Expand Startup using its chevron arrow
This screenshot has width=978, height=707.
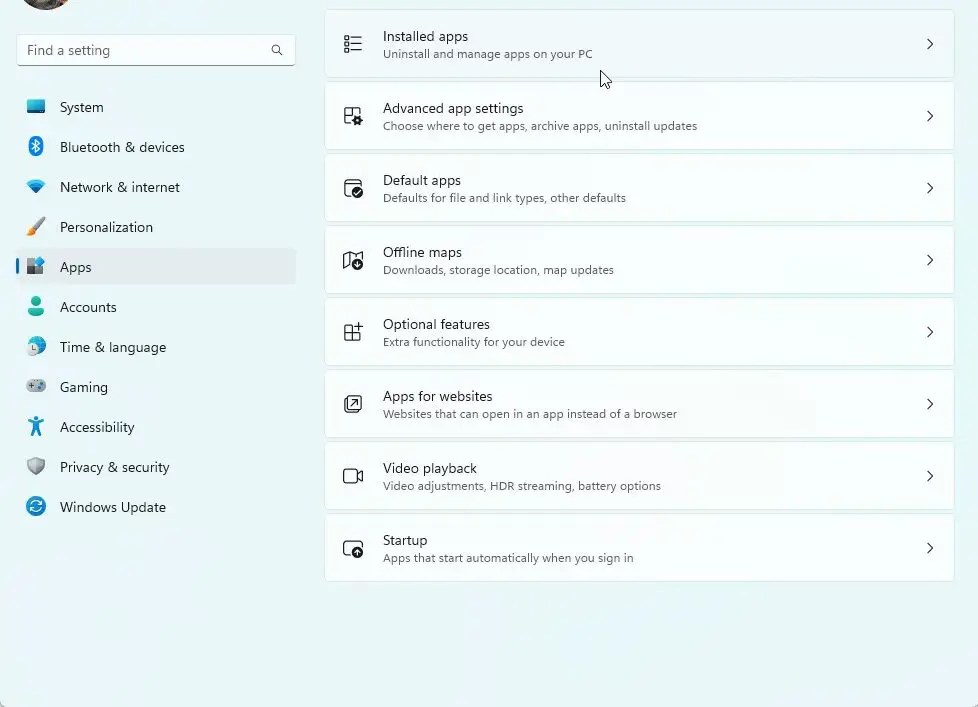(930, 548)
